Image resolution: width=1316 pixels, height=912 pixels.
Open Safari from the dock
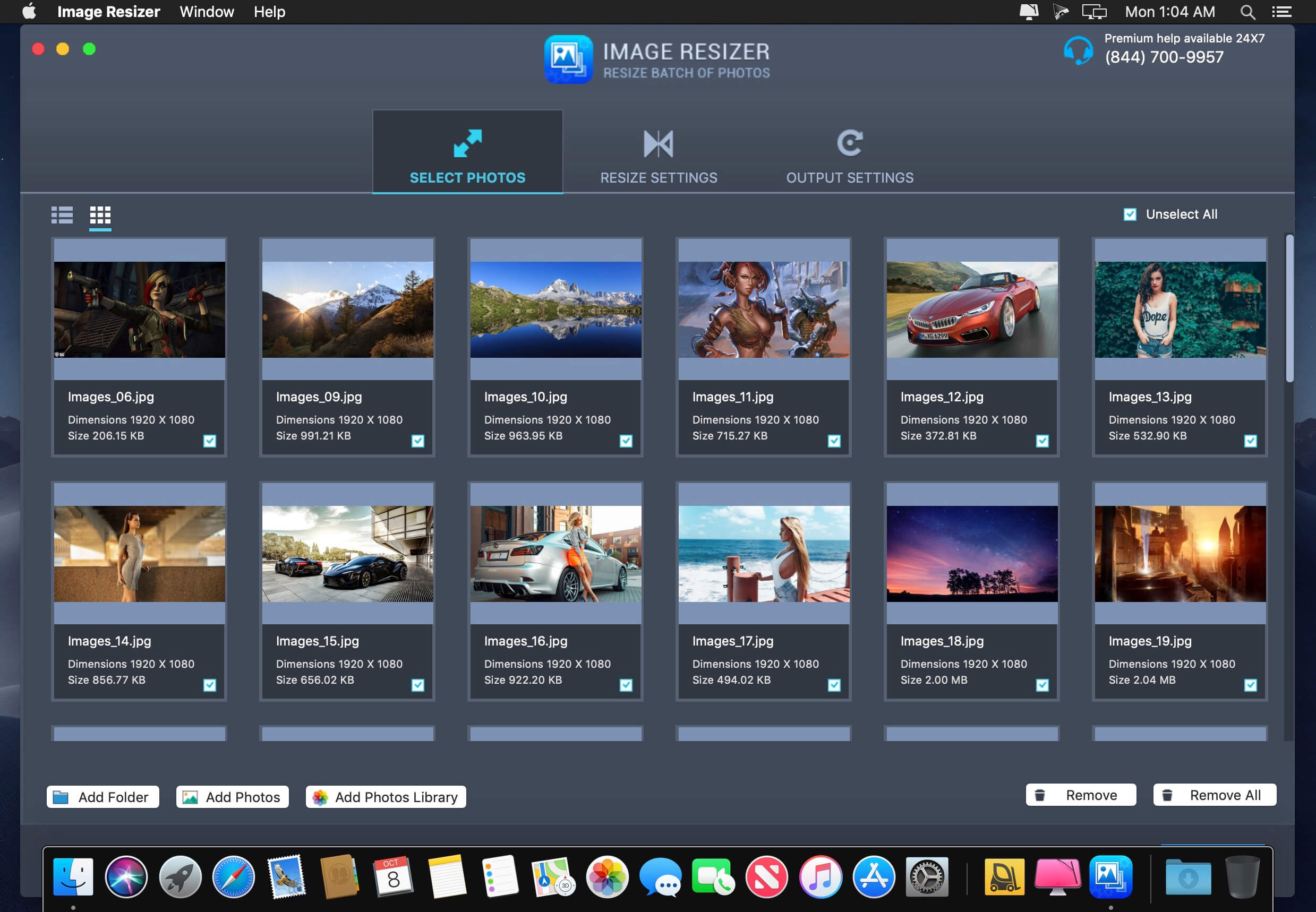[233, 876]
